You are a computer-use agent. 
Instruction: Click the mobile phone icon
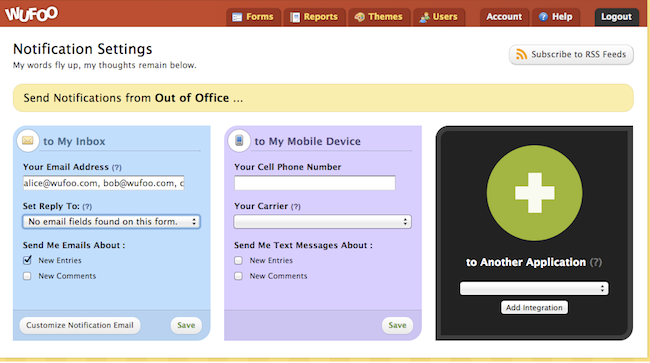[239, 140]
